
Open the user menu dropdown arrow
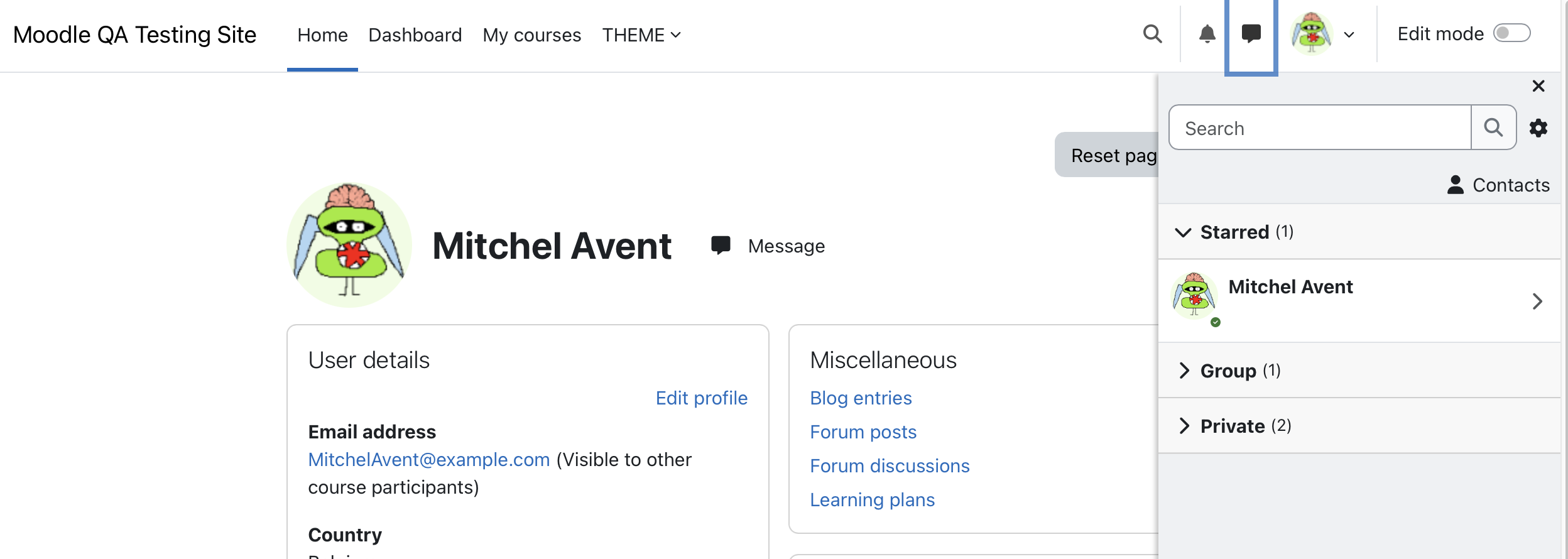[x=1349, y=35]
